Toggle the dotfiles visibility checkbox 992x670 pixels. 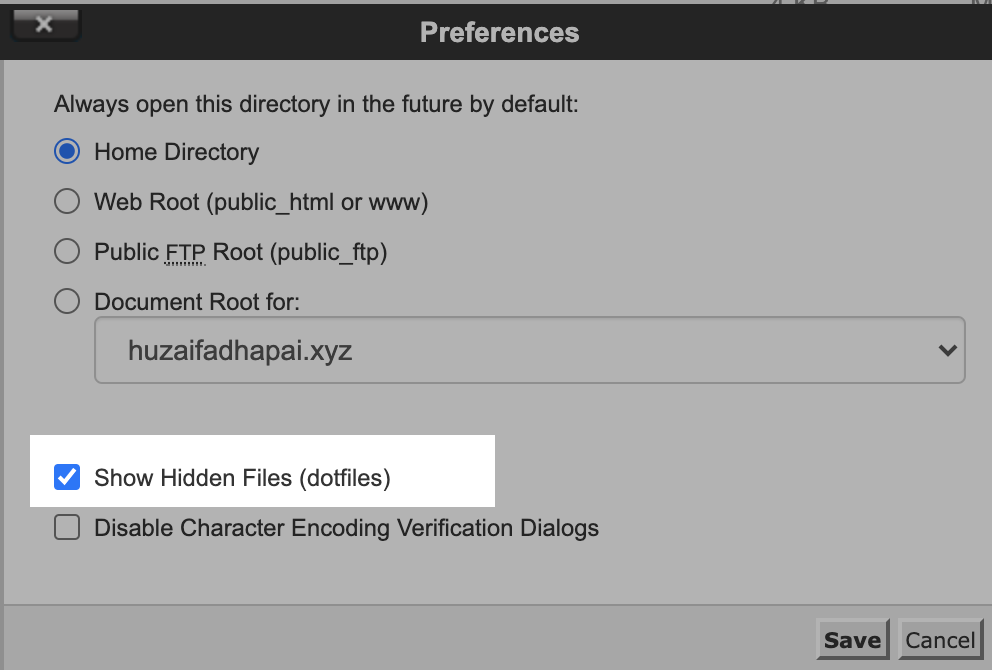(66, 477)
